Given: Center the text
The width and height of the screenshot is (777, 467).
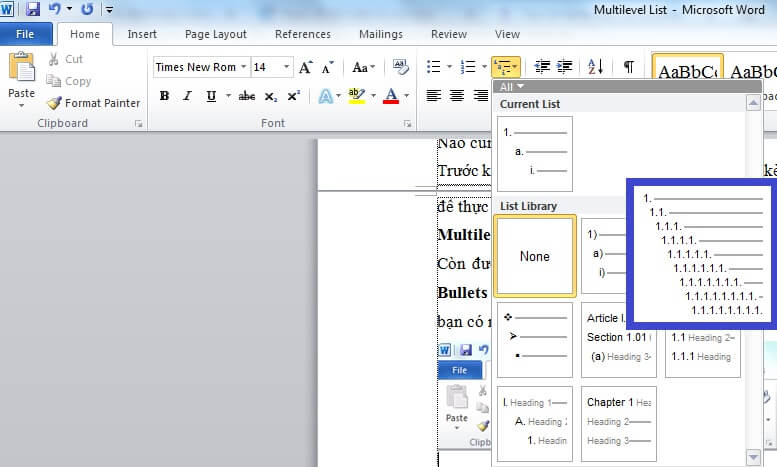Looking at the screenshot, I should point(457,95).
